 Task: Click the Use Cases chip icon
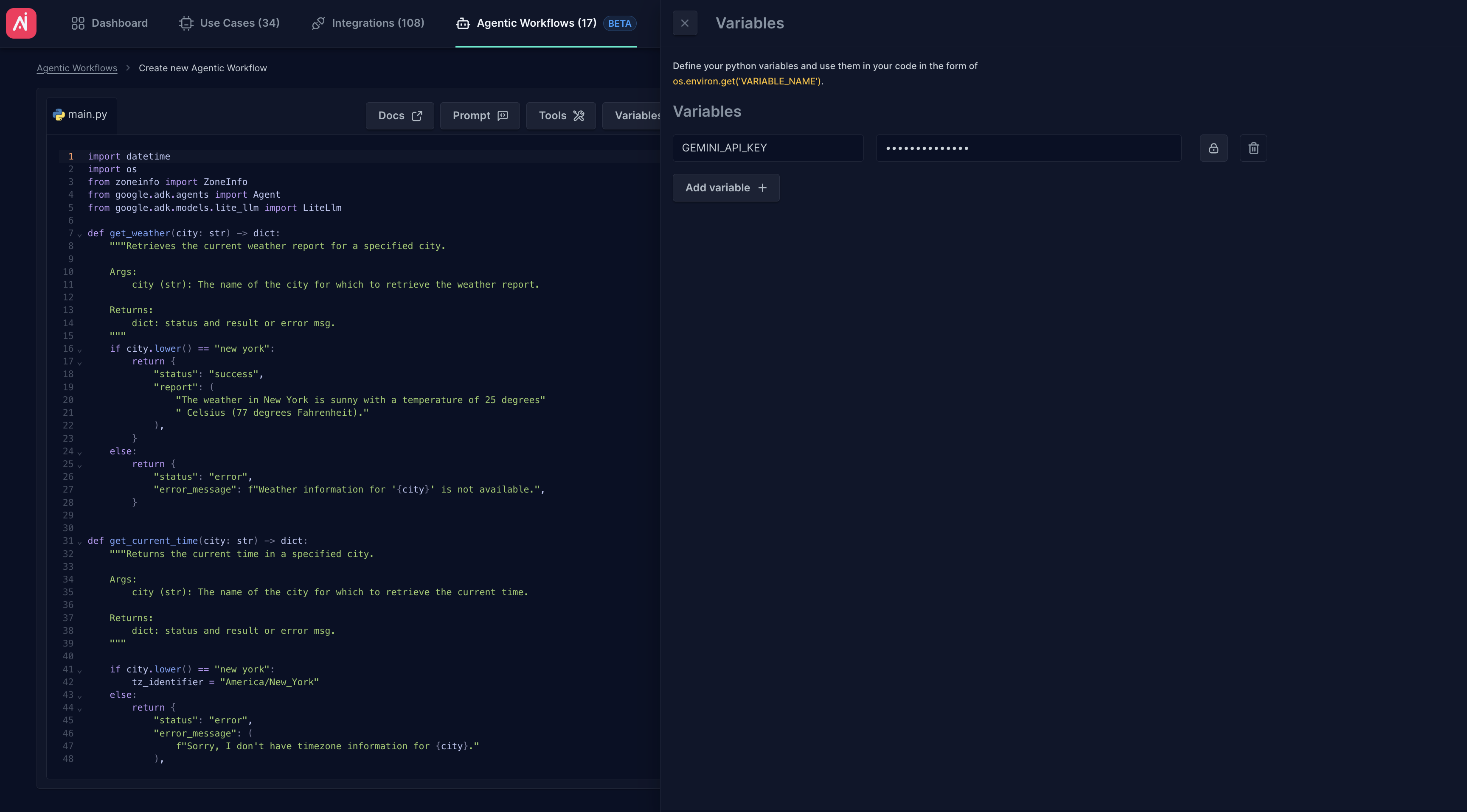(185, 23)
